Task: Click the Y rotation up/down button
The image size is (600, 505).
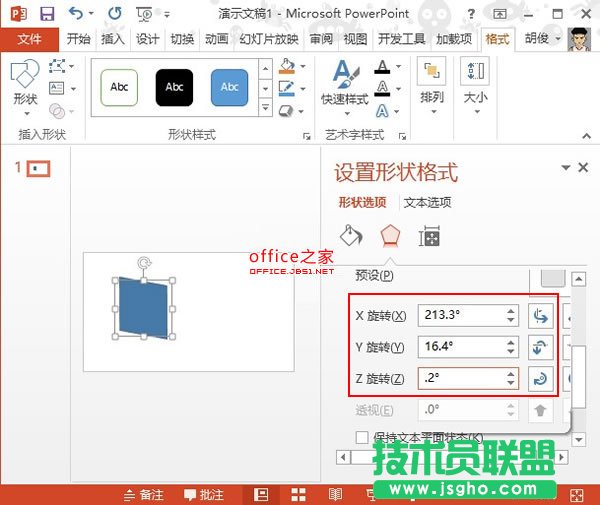Action: 541,347
